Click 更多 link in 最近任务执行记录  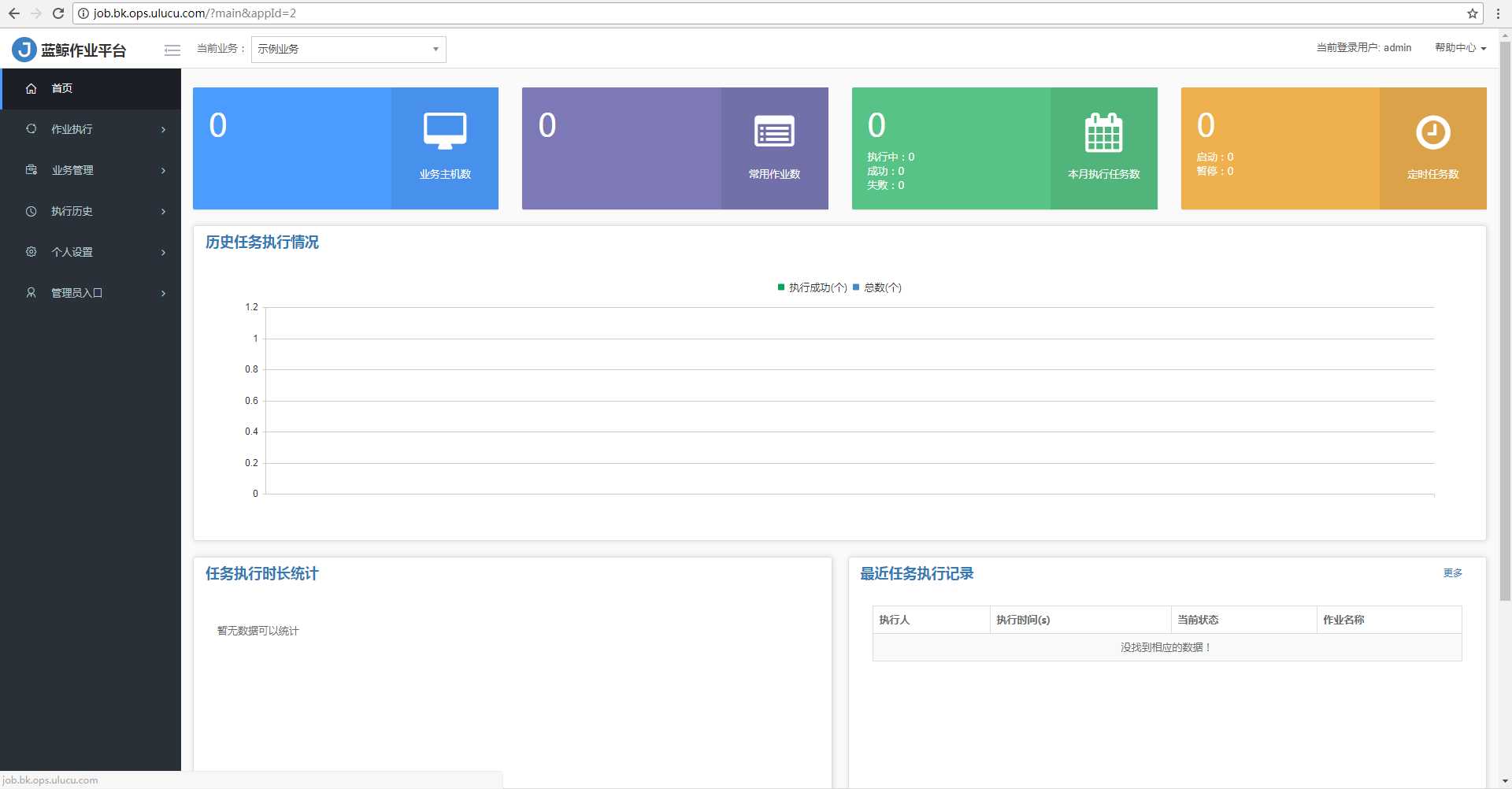point(1452,573)
